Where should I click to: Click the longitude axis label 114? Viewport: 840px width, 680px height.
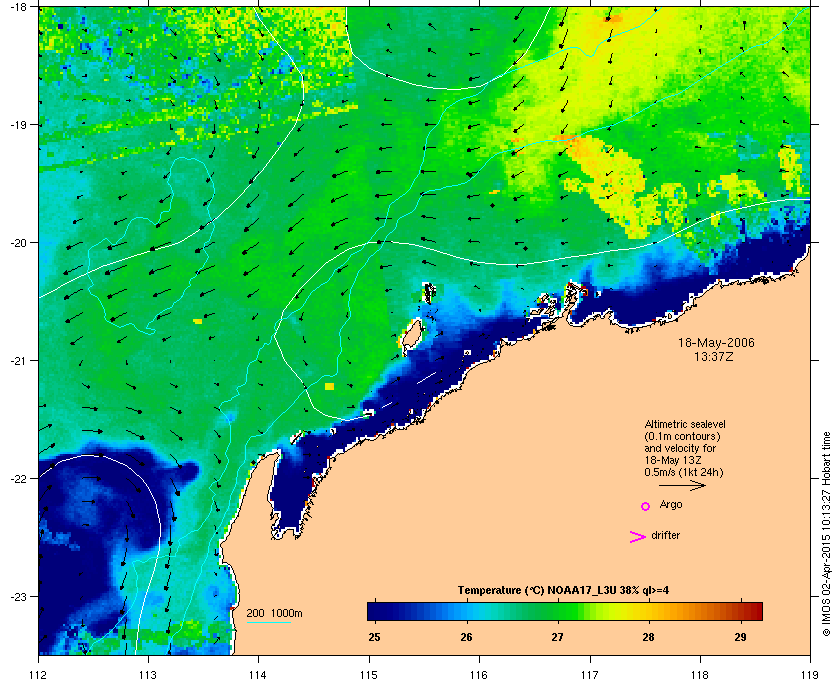258,675
